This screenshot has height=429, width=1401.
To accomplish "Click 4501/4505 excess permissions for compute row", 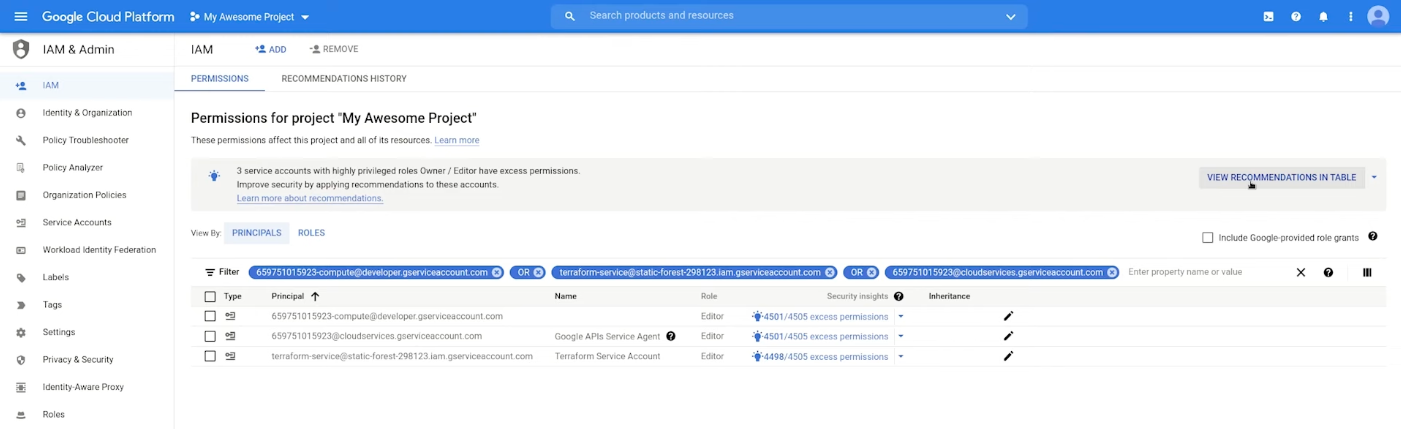I will click(x=820, y=317).
